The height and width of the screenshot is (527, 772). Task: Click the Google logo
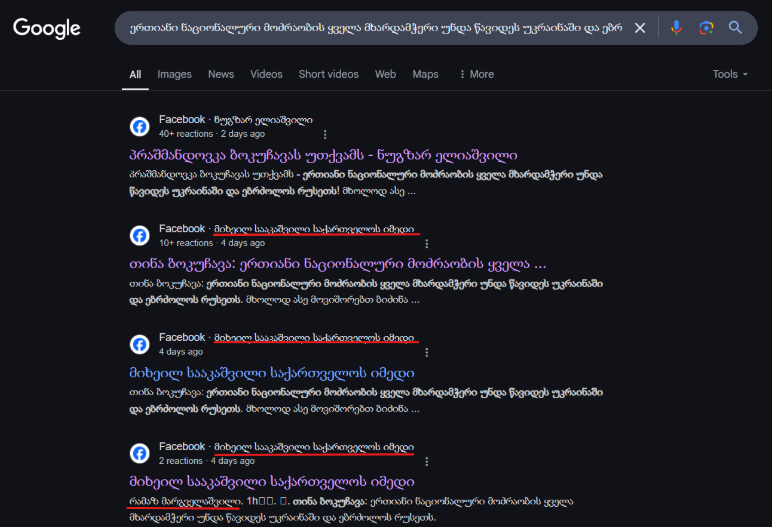[47, 29]
